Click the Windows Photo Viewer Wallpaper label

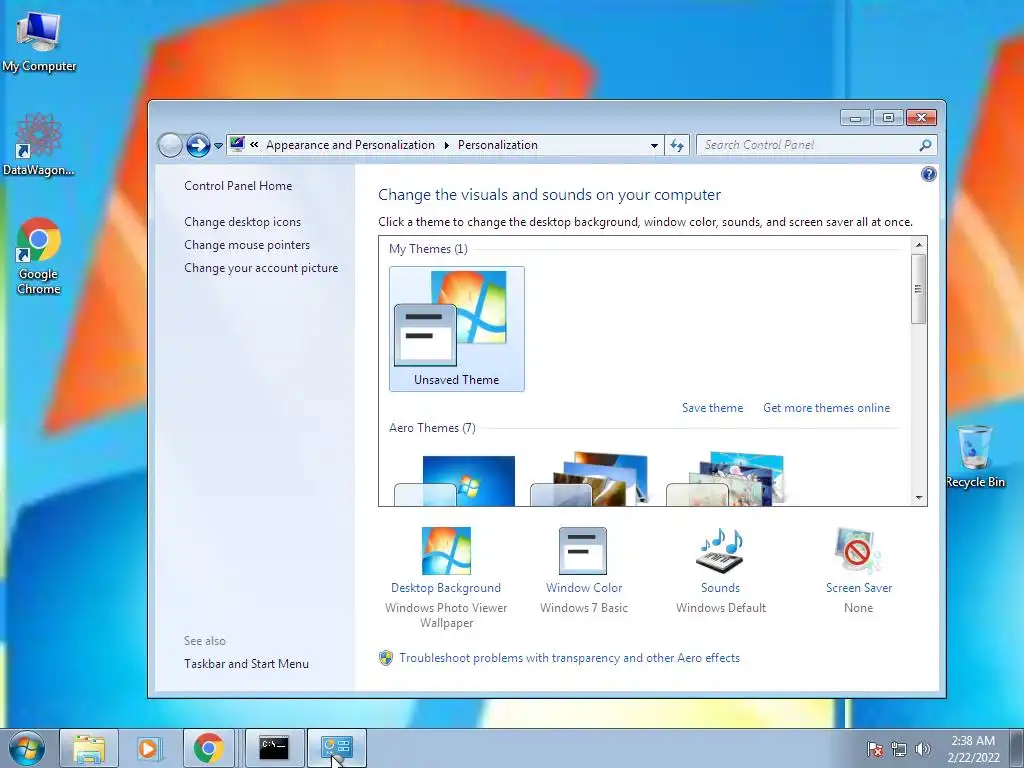click(446, 615)
